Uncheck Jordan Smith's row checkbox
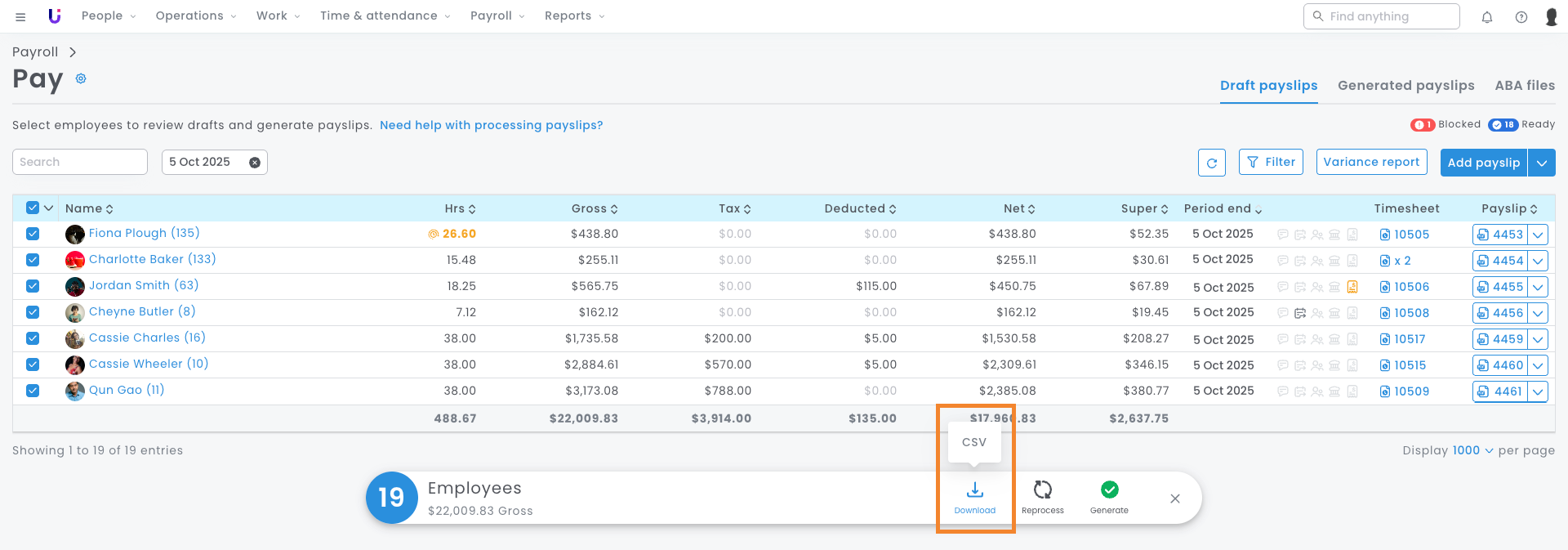Image resolution: width=1568 pixels, height=550 pixels. tap(33, 286)
